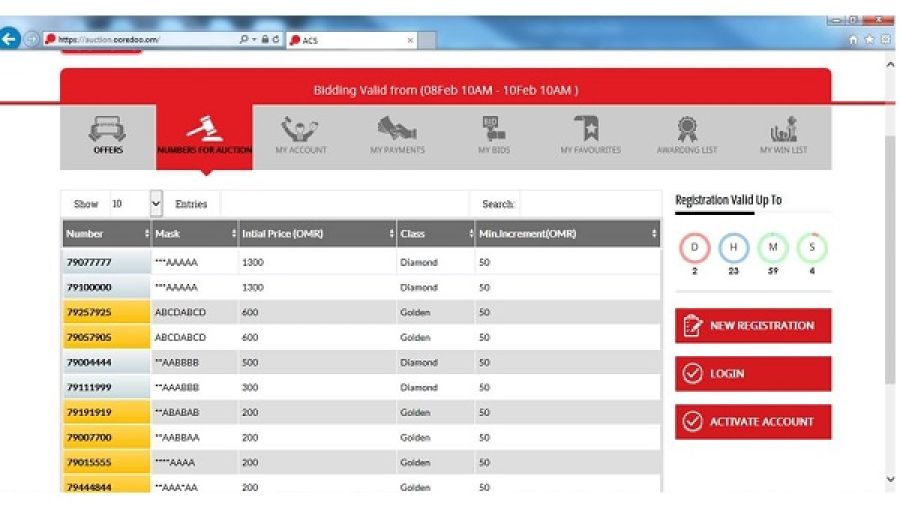Click the Registration Valid Up To heading
Image resolution: width=900 pixels, height=507 pixels.
[728, 200]
